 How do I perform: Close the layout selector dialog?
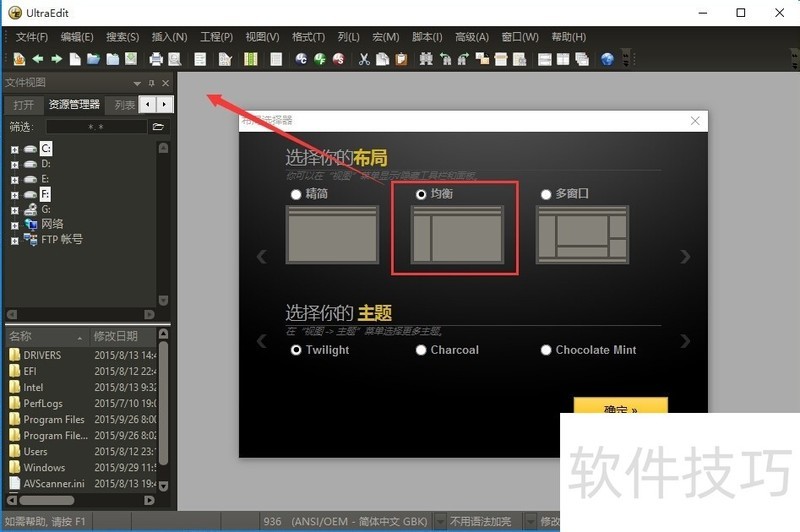(695, 121)
